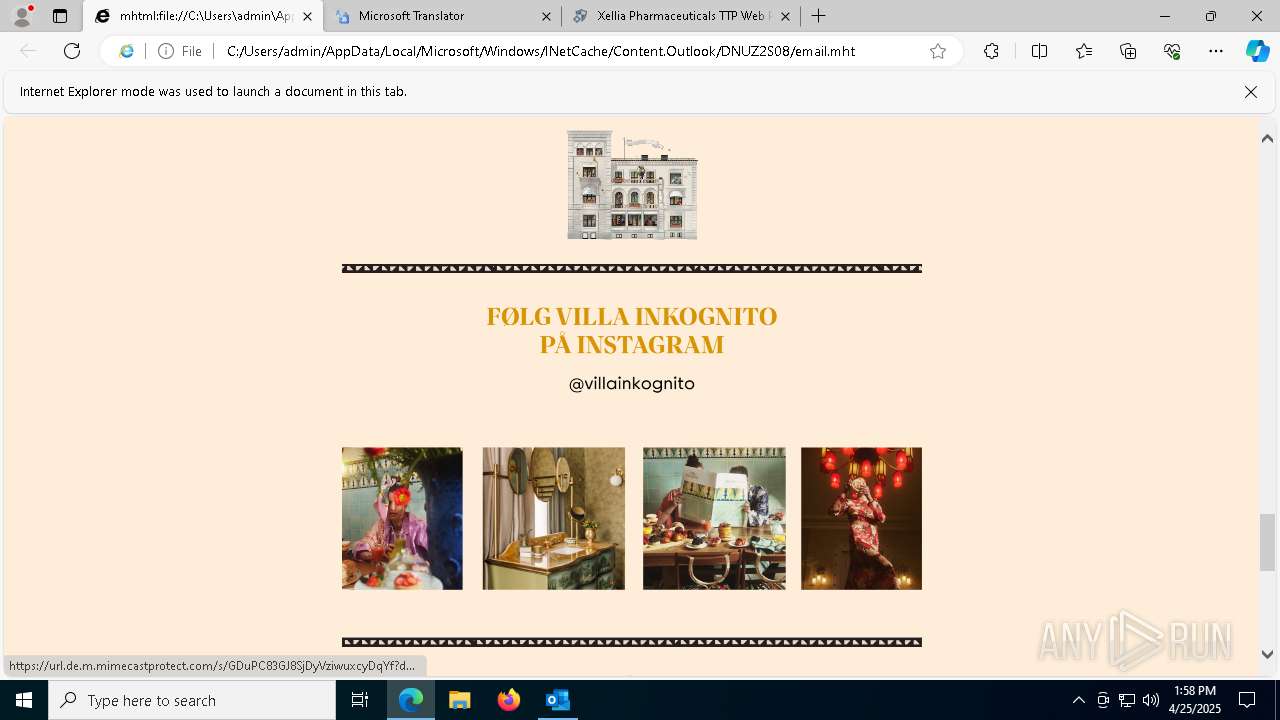1280x720 pixels.
Task: Open Task View on taskbar
Action: pyautogui.click(x=360, y=700)
